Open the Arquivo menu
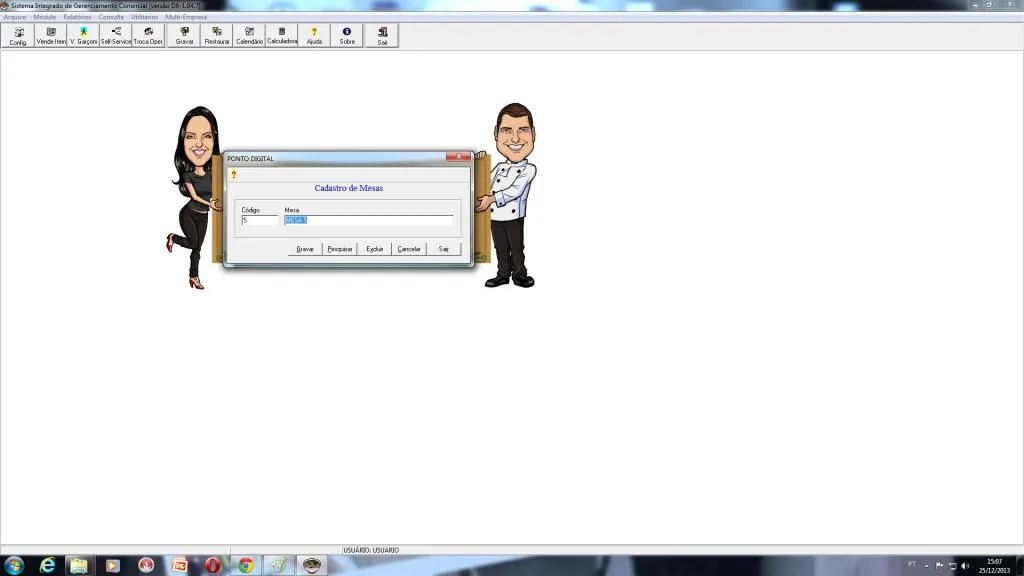 pos(15,17)
